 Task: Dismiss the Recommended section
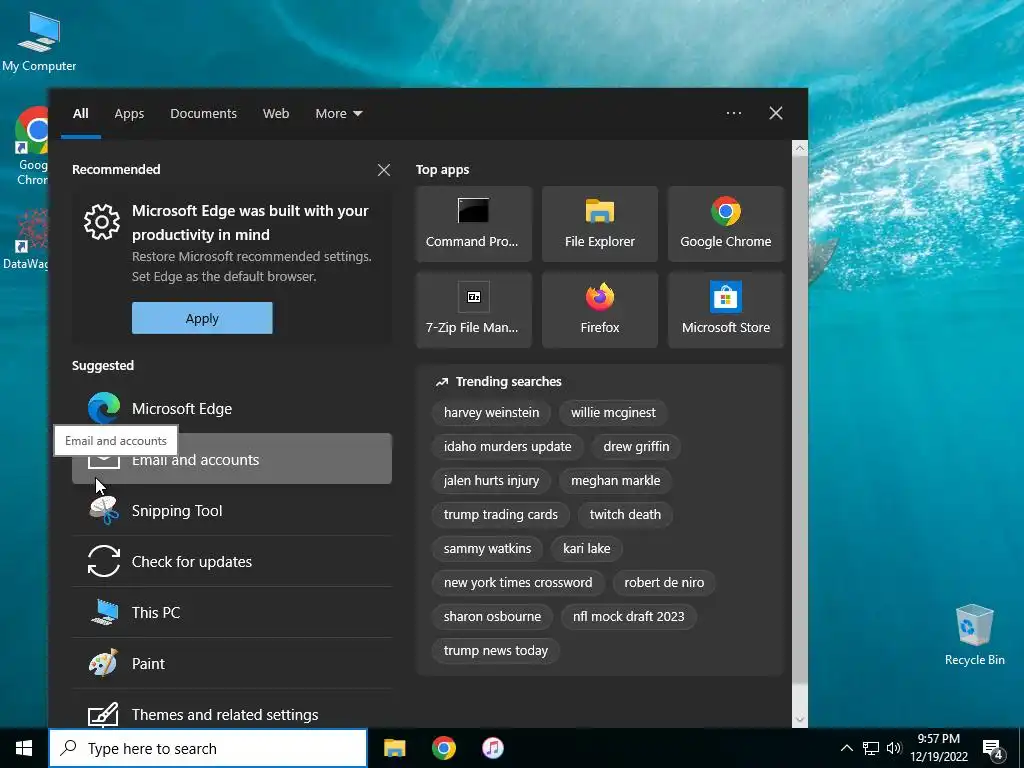pos(384,170)
